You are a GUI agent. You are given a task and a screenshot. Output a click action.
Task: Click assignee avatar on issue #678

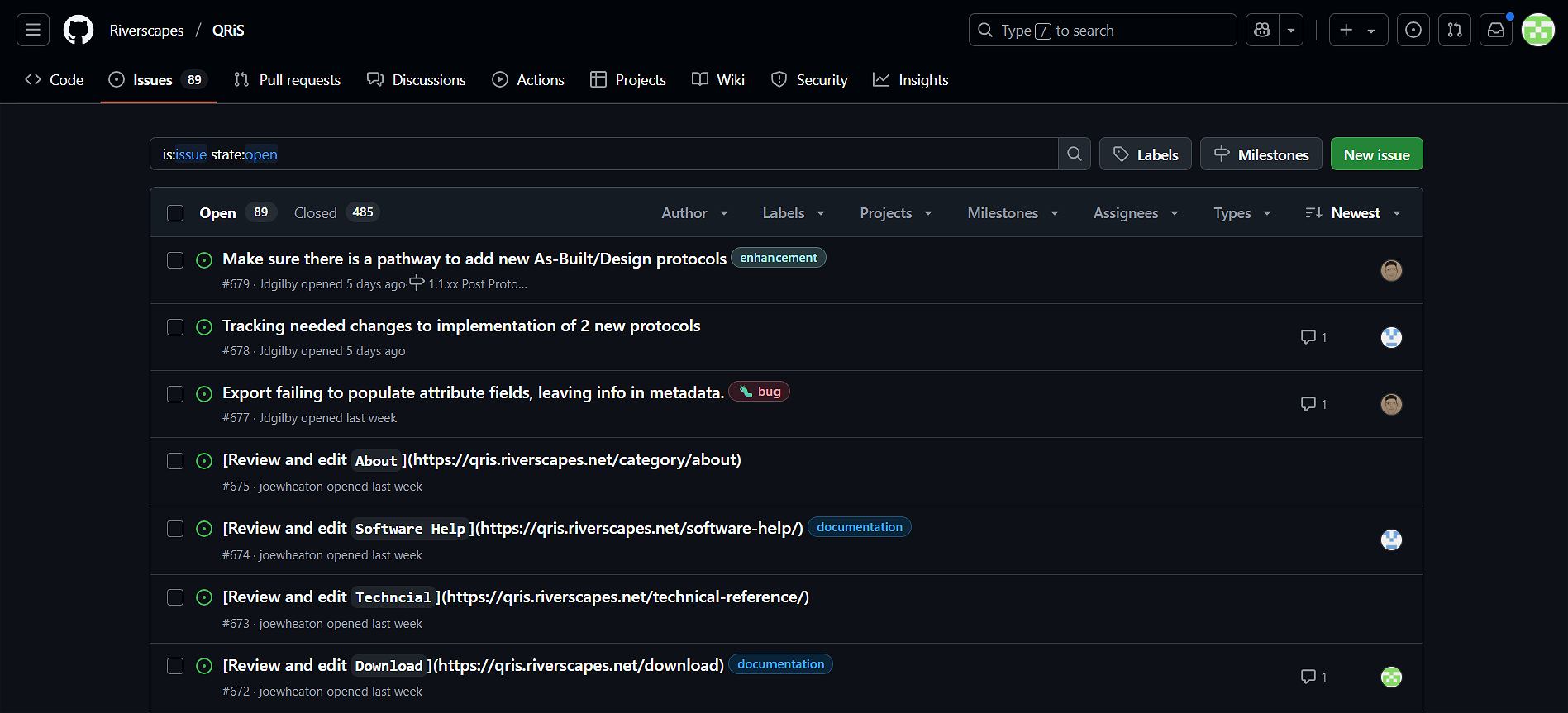tap(1392, 337)
